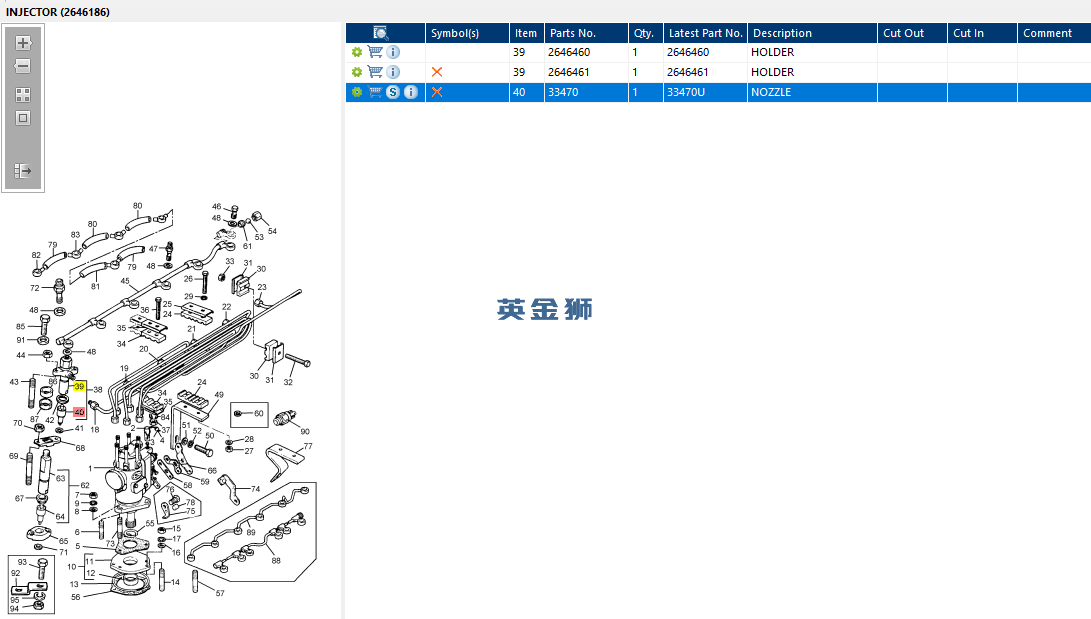1091x619 pixels.
Task: Click the four-squares grid view icon
Action: tap(23, 95)
